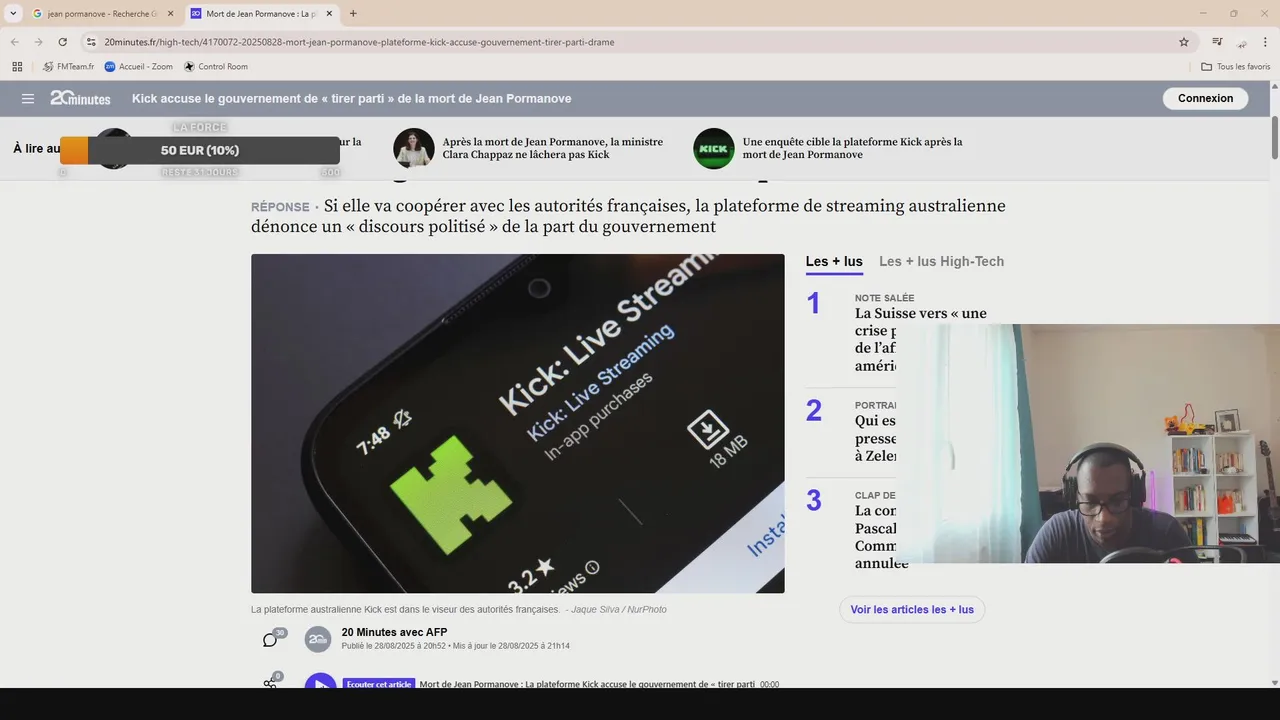Close the jean pormanove Google search tab
The width and height of the screenshot is (1280, 720).
tap(168, 14)
